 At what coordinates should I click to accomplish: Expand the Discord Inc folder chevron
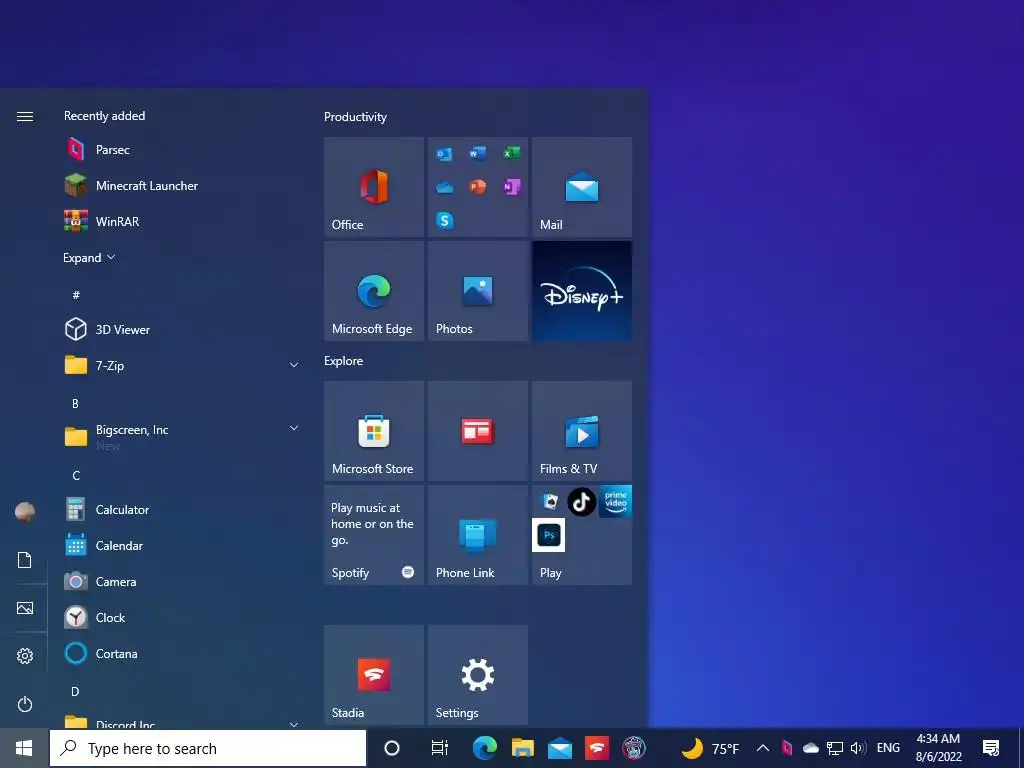coord(294,724)
